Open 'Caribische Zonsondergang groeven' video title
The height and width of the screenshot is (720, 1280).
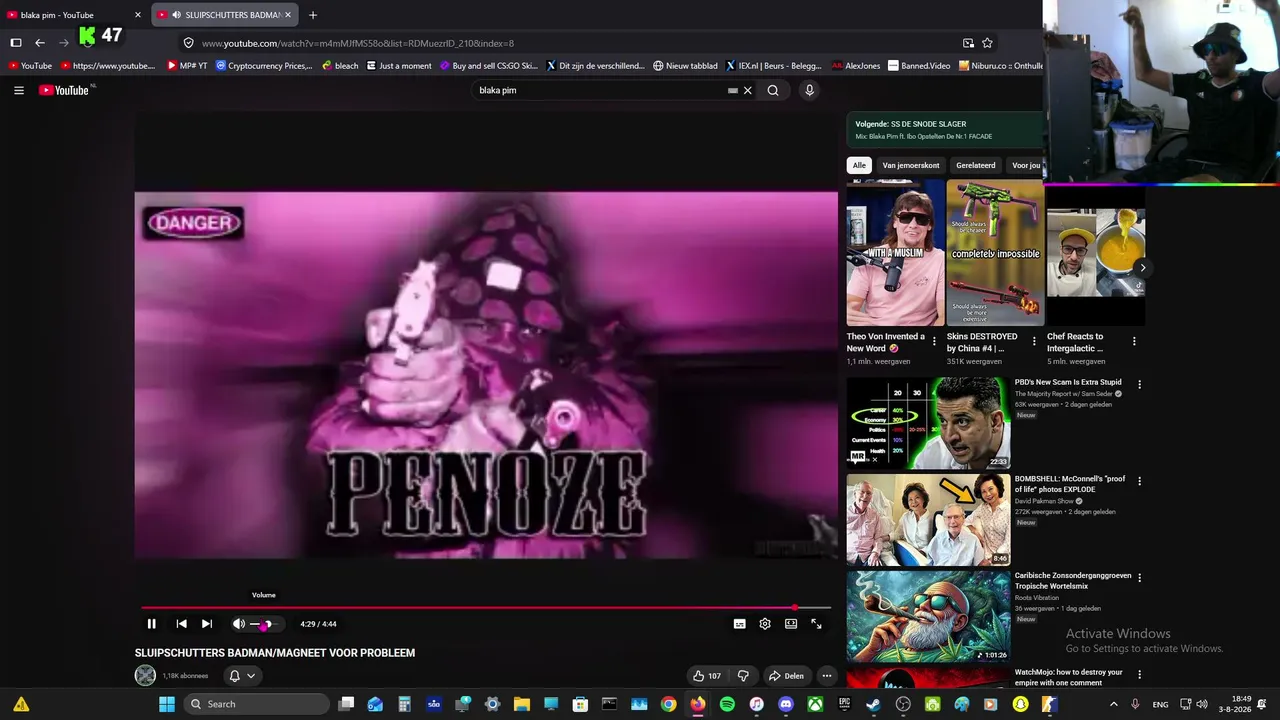tap(1073, 581)
